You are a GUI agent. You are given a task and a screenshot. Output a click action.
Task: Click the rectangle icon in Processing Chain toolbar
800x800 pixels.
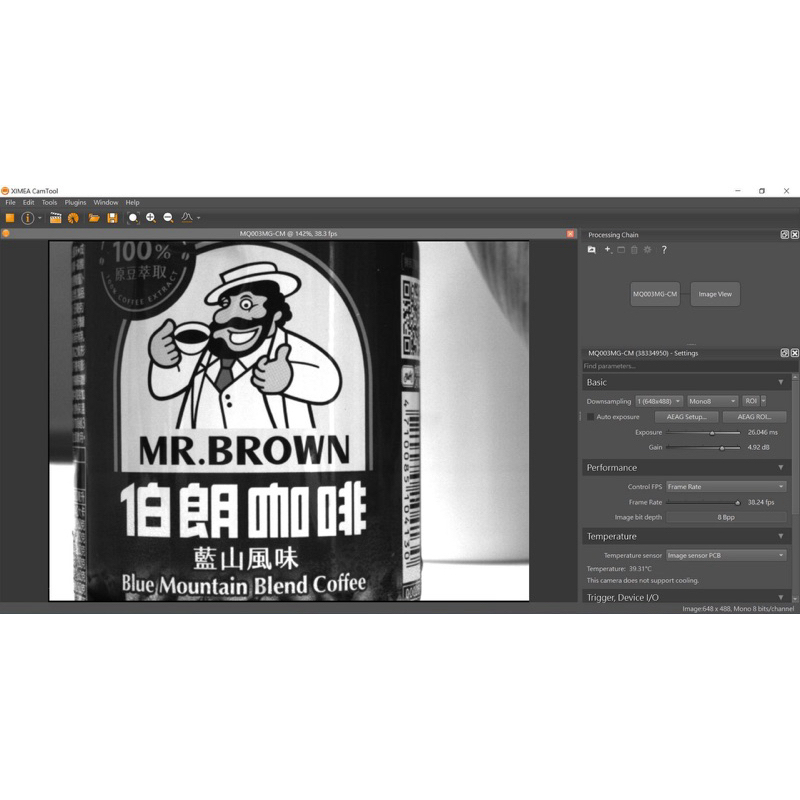(x=621, y=249)
